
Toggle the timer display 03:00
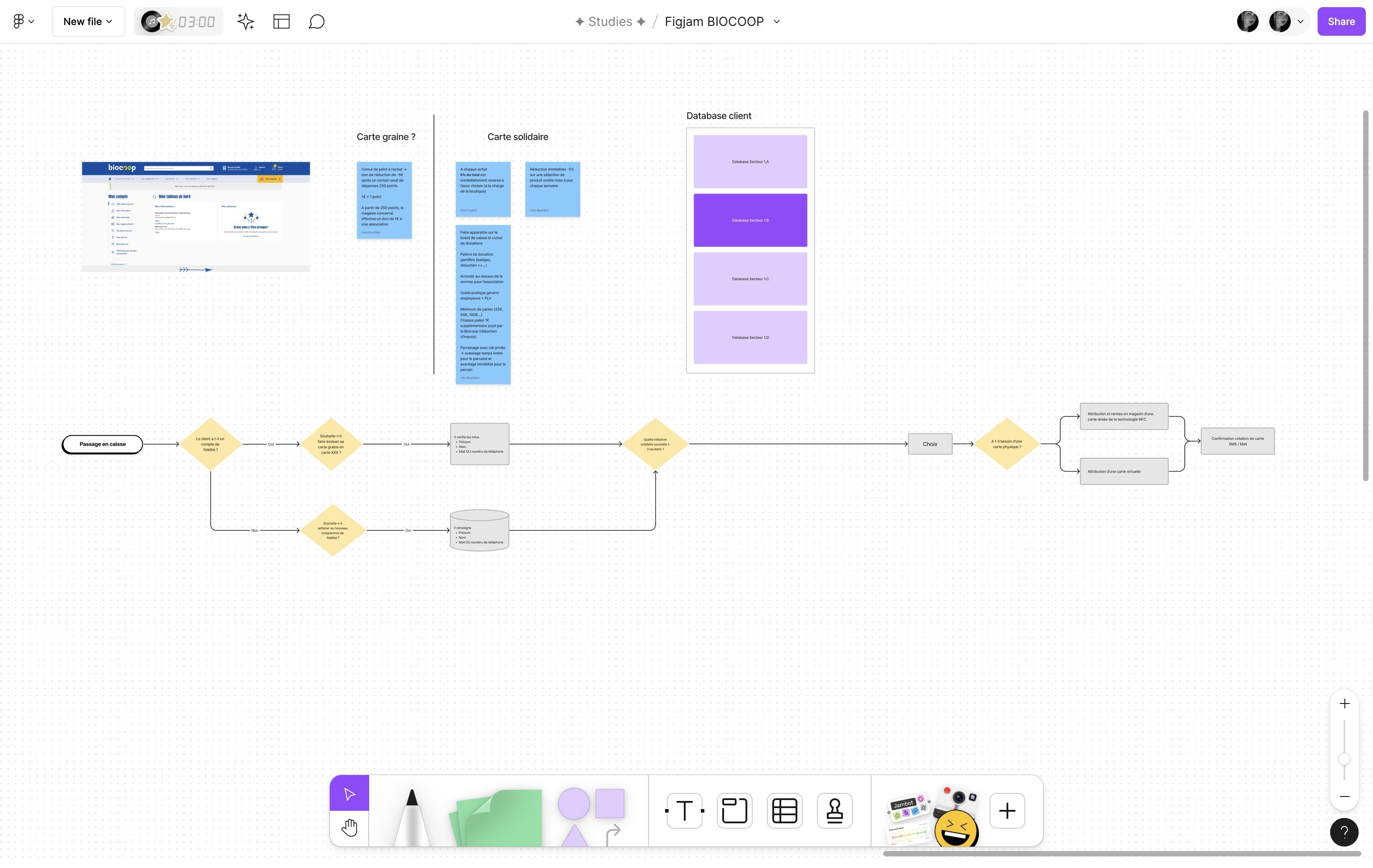(196, 21)
